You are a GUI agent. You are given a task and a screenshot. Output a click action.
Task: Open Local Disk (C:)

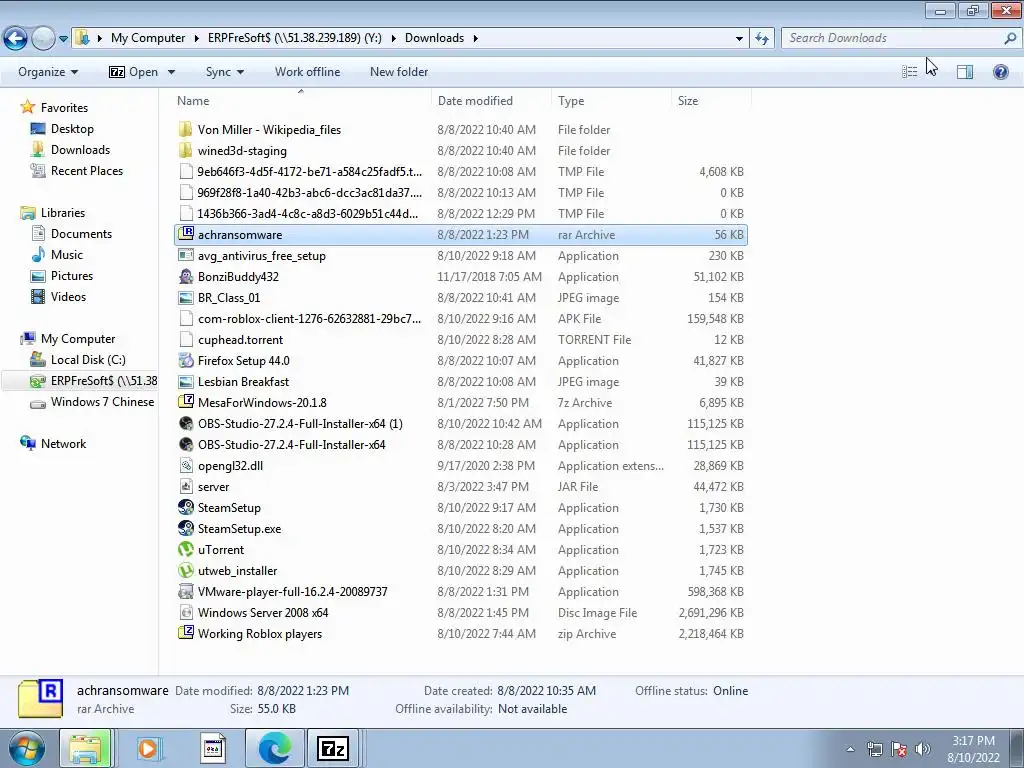tap(88, 360)
